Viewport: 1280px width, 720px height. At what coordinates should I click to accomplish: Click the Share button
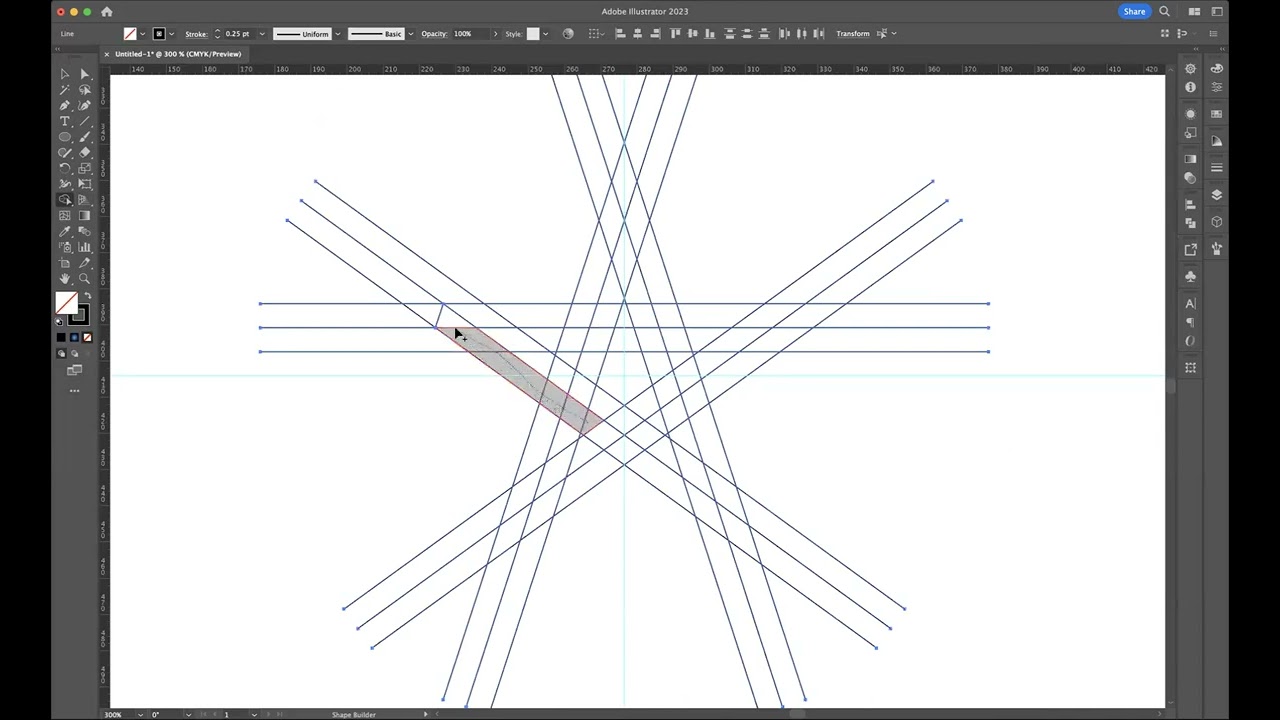click(1134, 12)
